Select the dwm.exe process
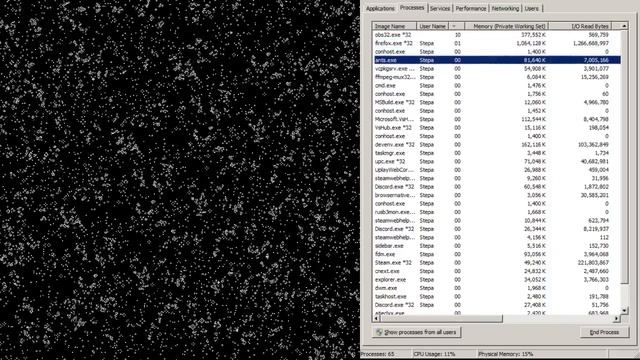The width and height of the screenshot is (640, 360). (497, 288)
